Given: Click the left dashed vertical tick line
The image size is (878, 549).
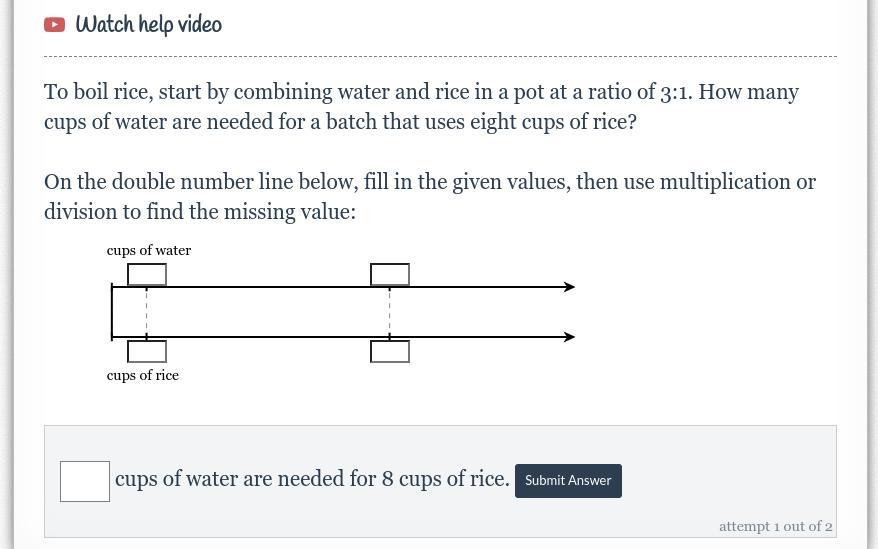Looking at the screenshot, I should click(x=147, y=312).
